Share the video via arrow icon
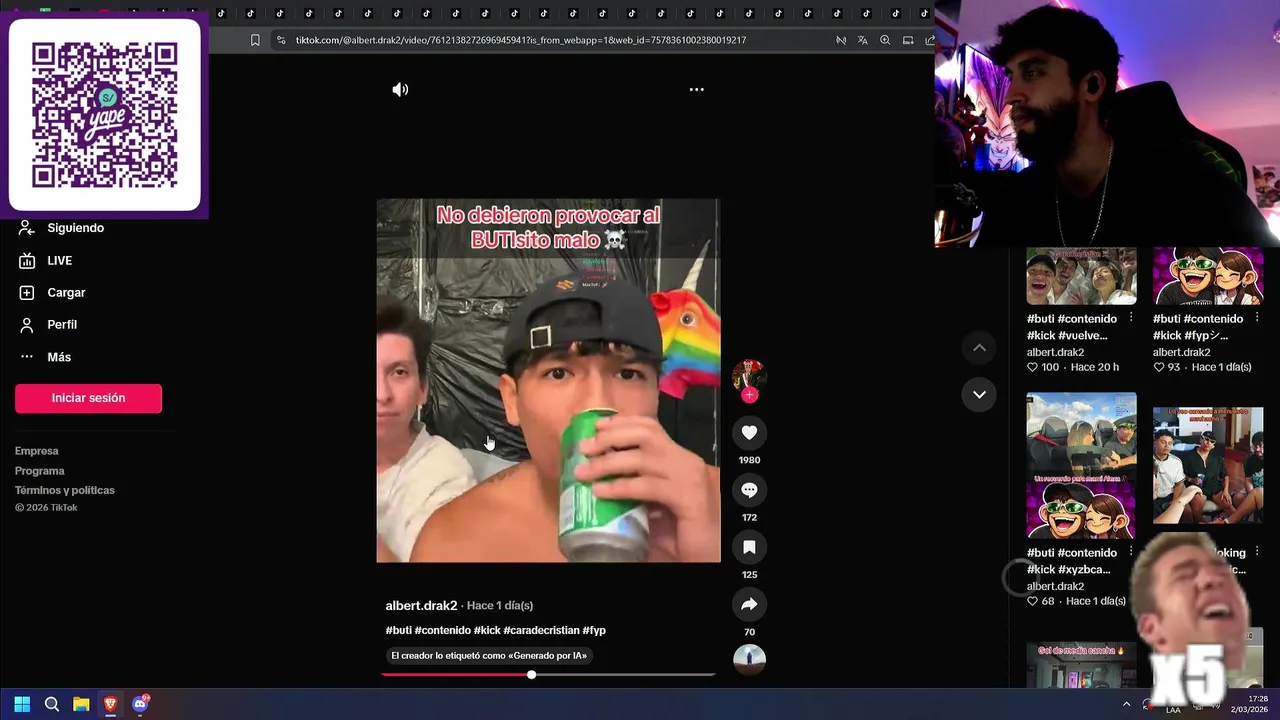 coord(749,604)
